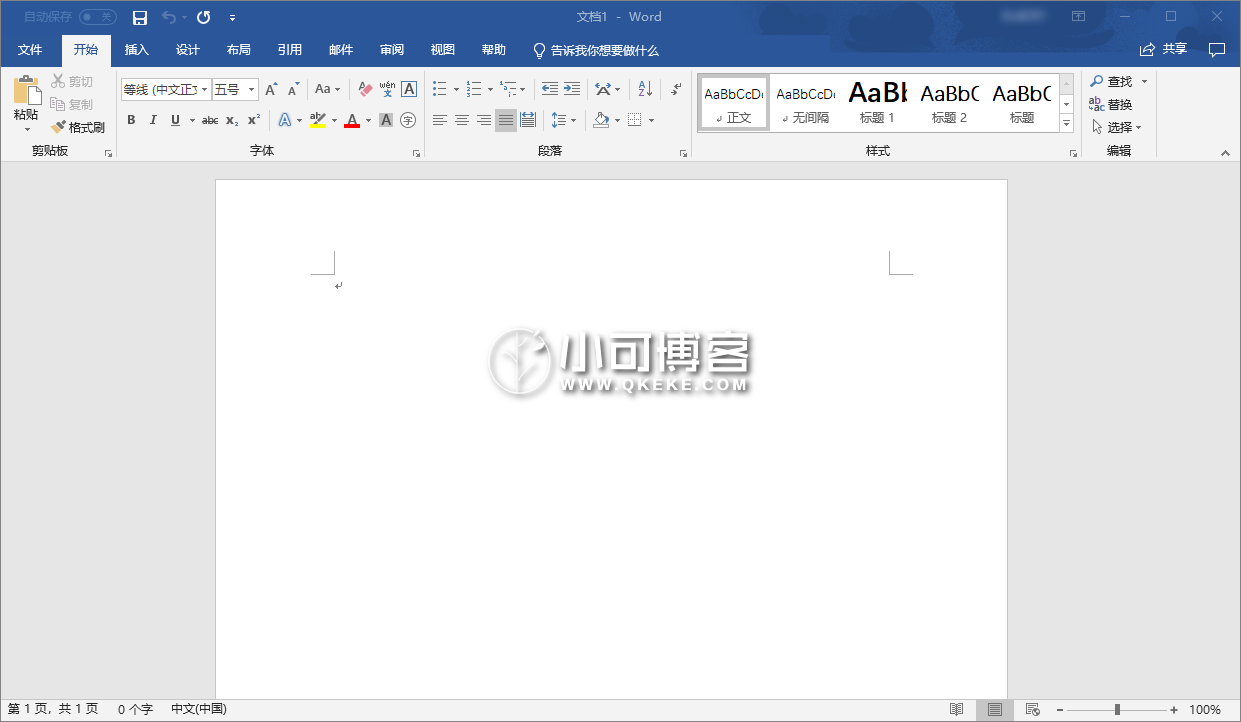Toggle underline formatting
The width and height of the screenshot is (1241, 722).
[175, 120]
